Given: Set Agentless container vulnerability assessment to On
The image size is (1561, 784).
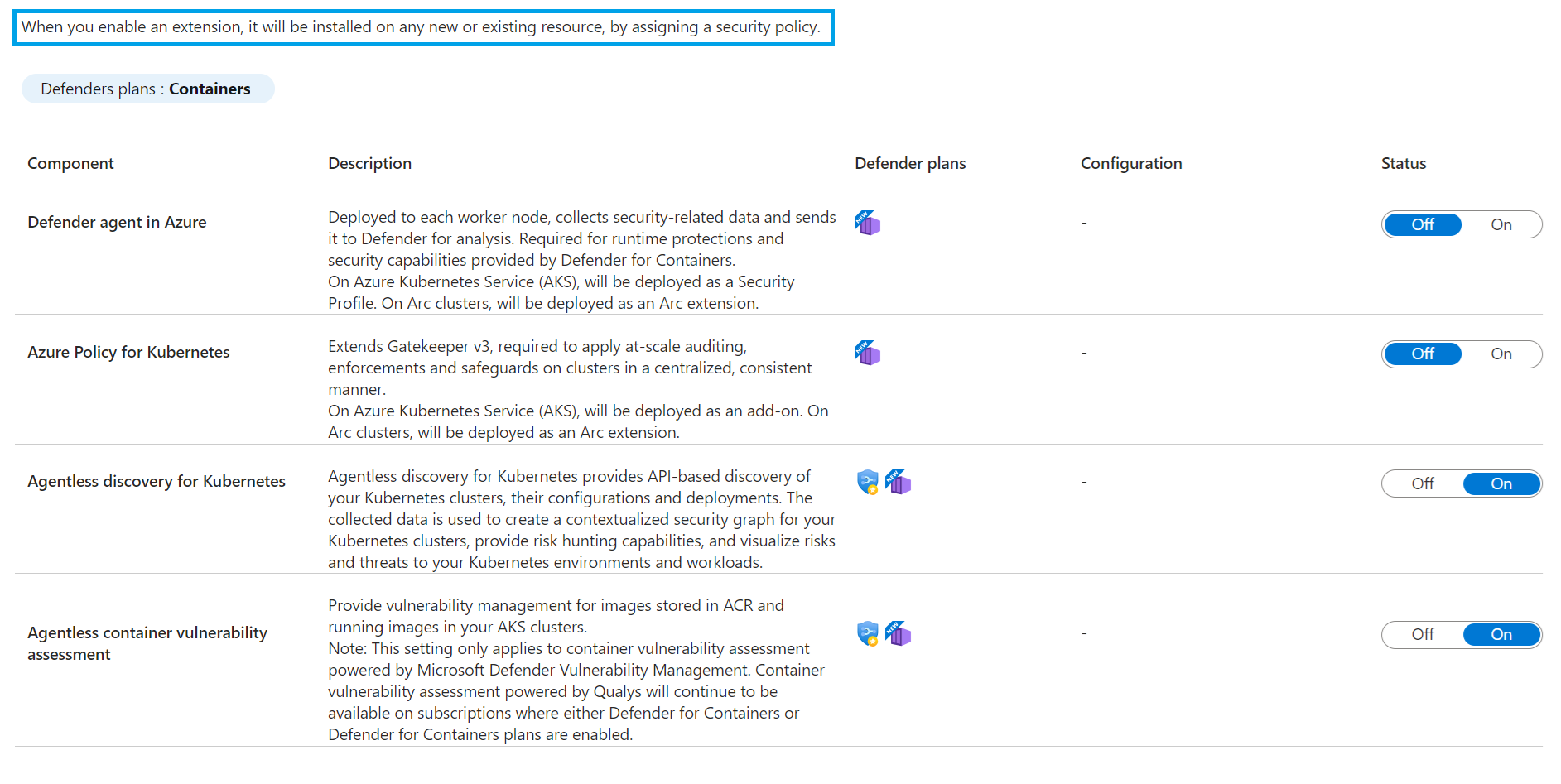Looking at the screenshot, I should point(1501,634).
